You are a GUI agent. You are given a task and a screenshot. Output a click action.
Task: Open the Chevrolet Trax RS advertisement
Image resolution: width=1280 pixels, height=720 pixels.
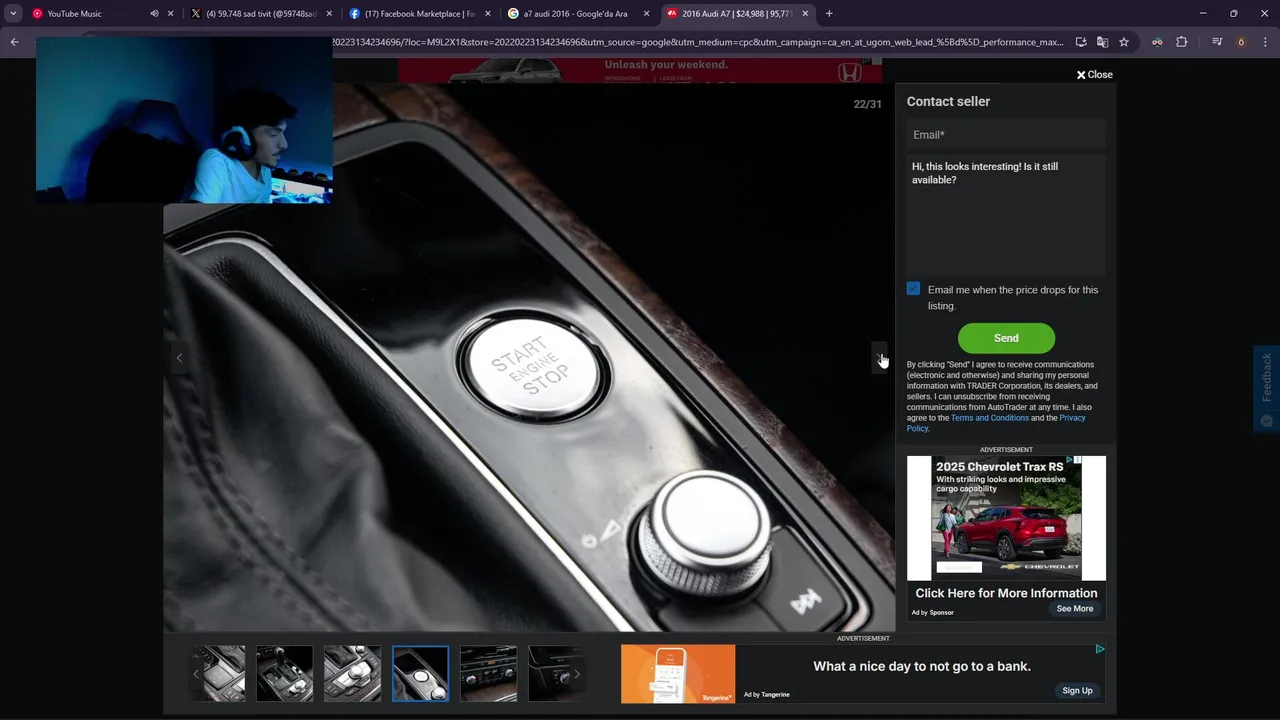click(1006, 518)
